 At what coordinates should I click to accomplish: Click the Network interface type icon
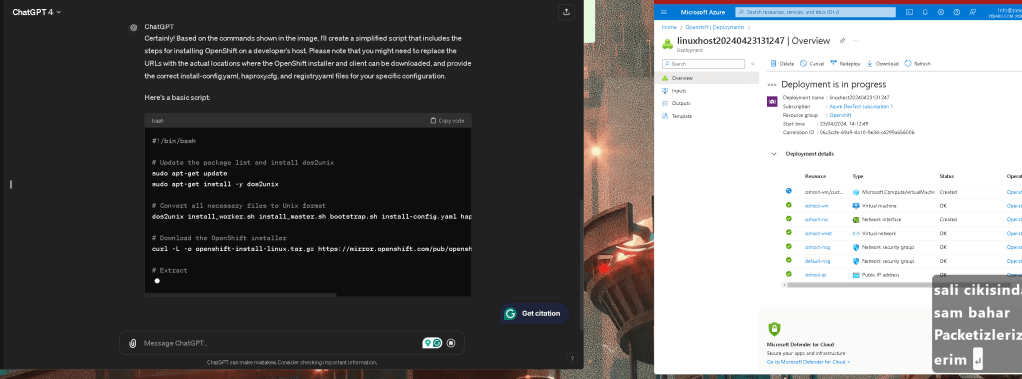coord(856,219)
